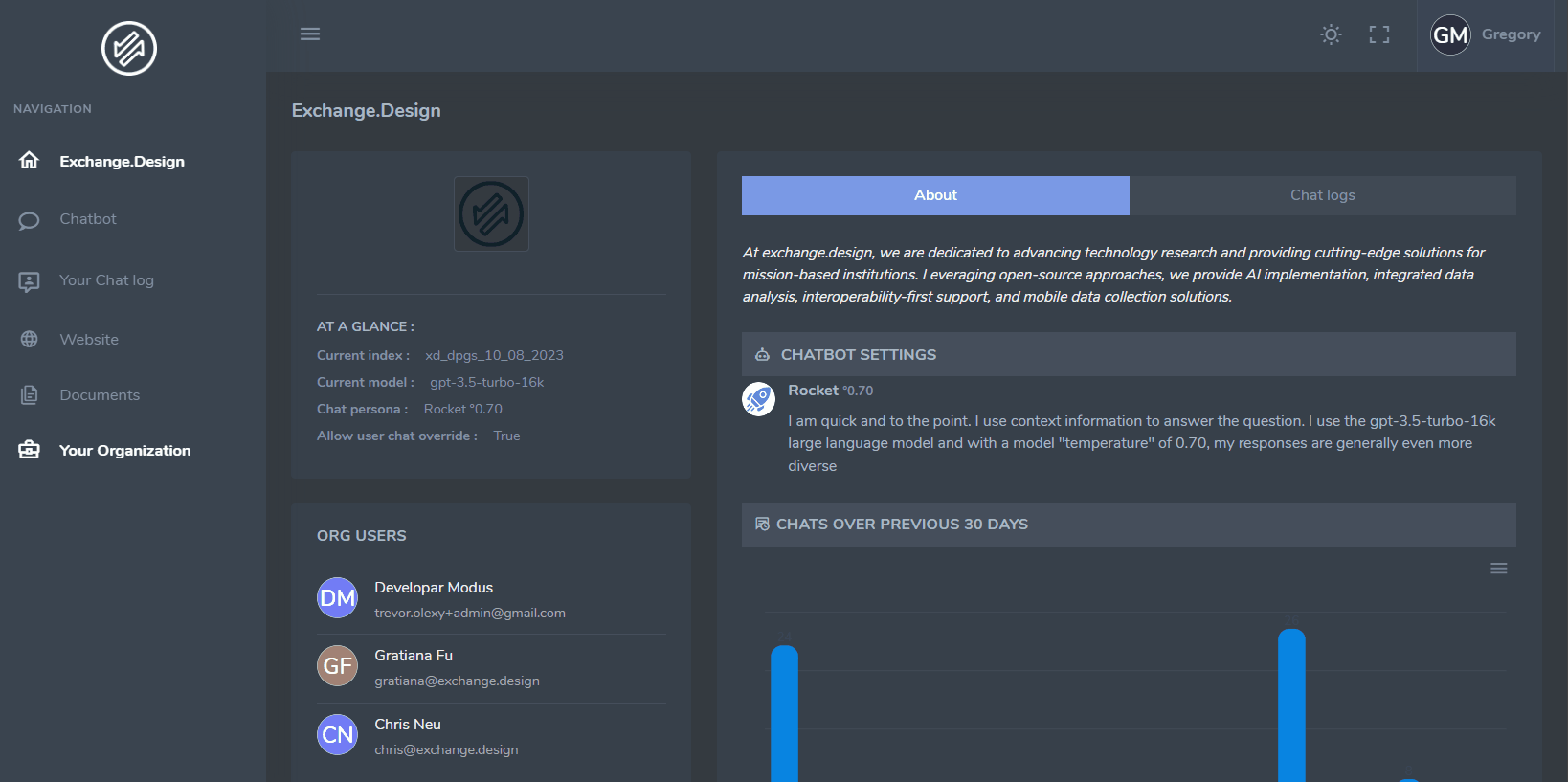This screenshot has height=782, width=1568.
Task: Open the chart menu hamburger icon
Action: [x=1499, y=569]
